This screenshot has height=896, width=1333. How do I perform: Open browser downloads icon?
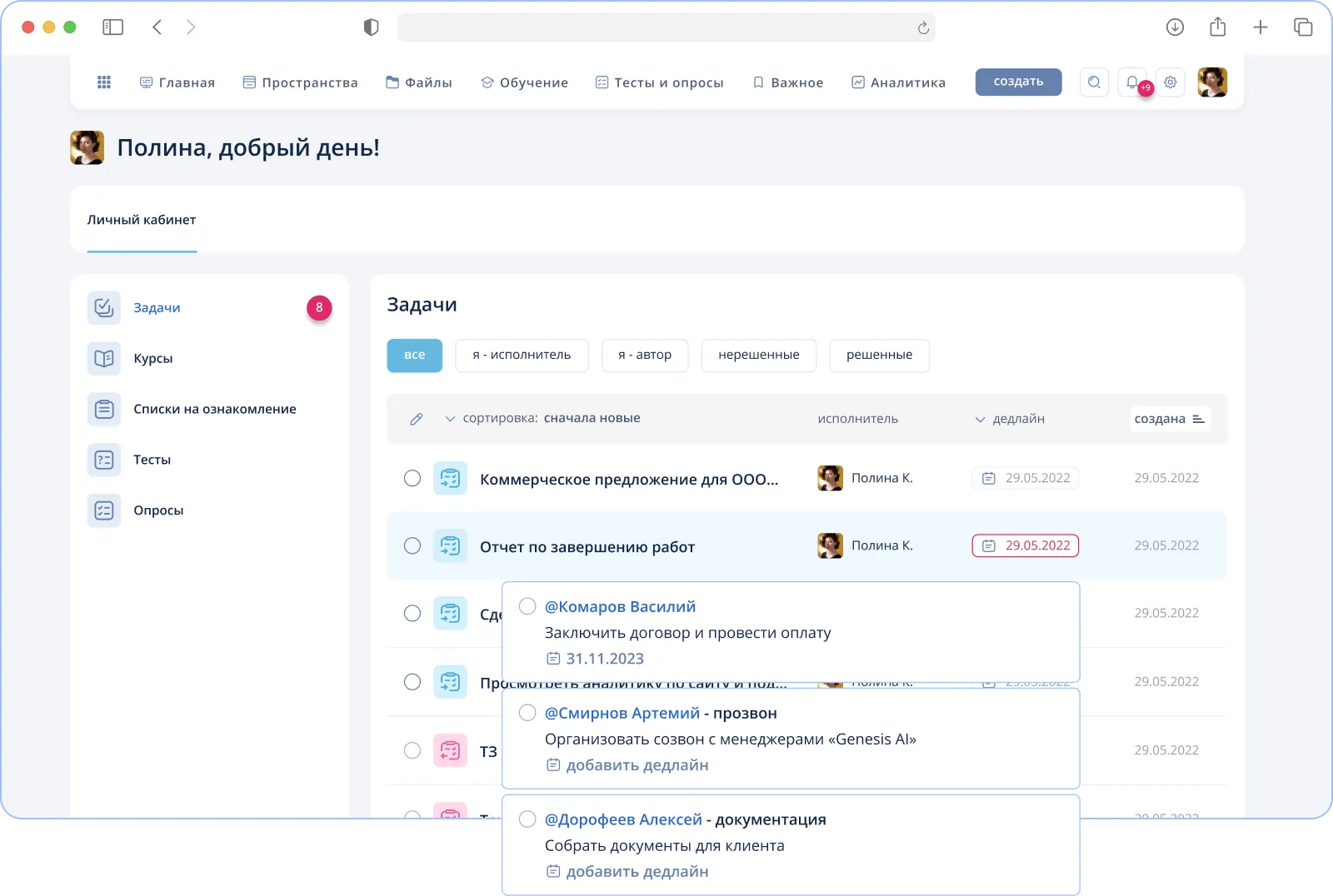[x=1175, y=27]
